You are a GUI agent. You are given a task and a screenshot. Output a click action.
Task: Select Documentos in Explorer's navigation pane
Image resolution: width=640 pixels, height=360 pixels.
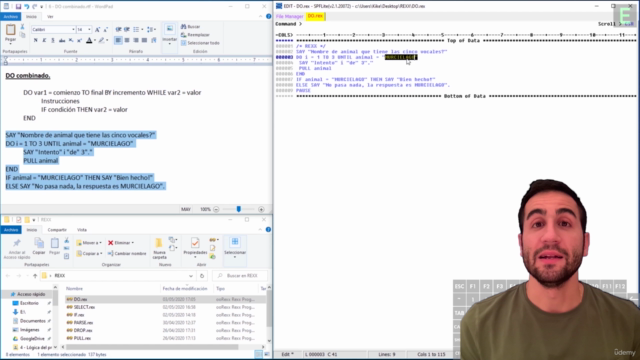[32, 321]
